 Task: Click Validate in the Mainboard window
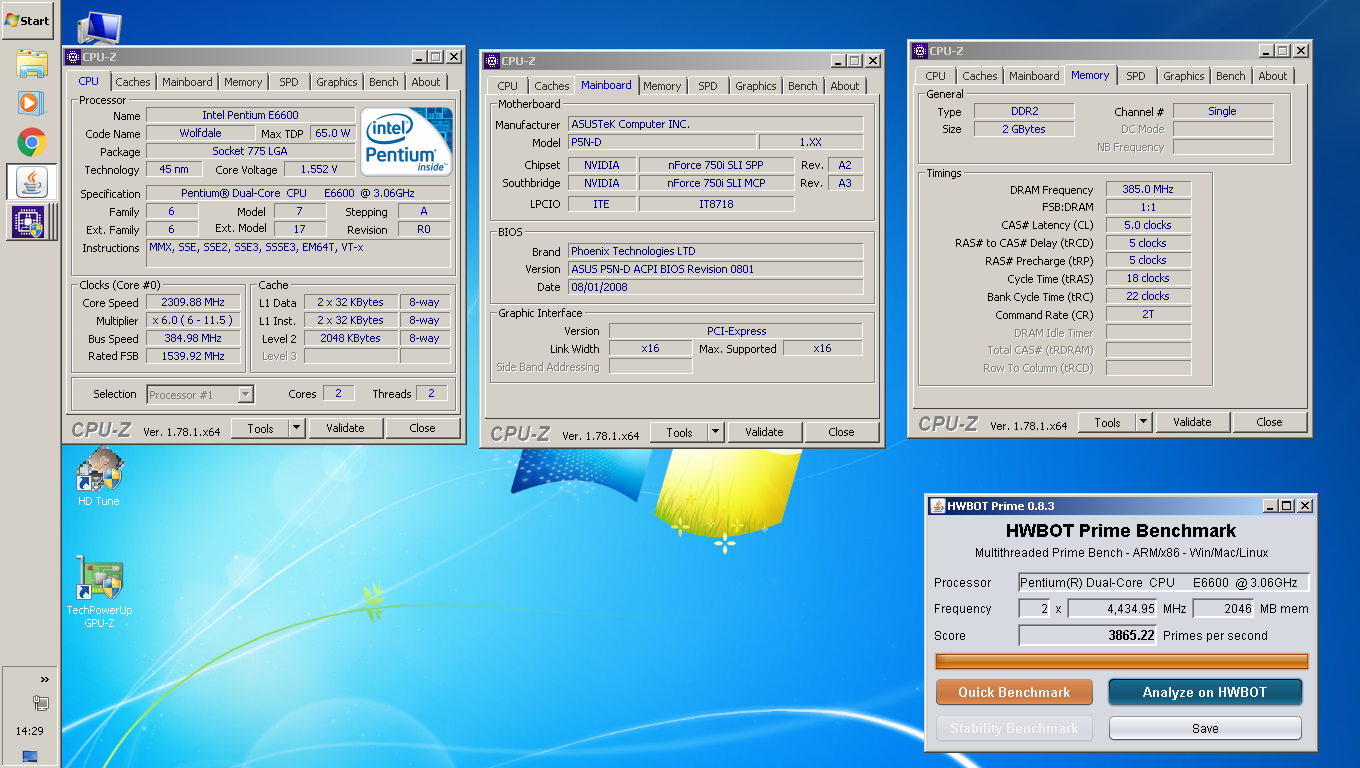point(764,432)
